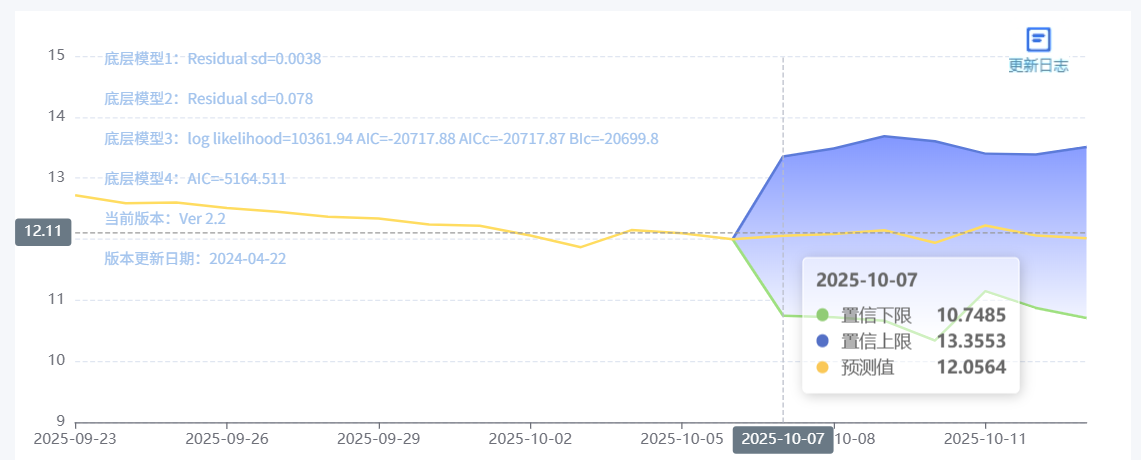Click the 13.3553 value in the tooltip
The image size is (1141, 460).
971,341
